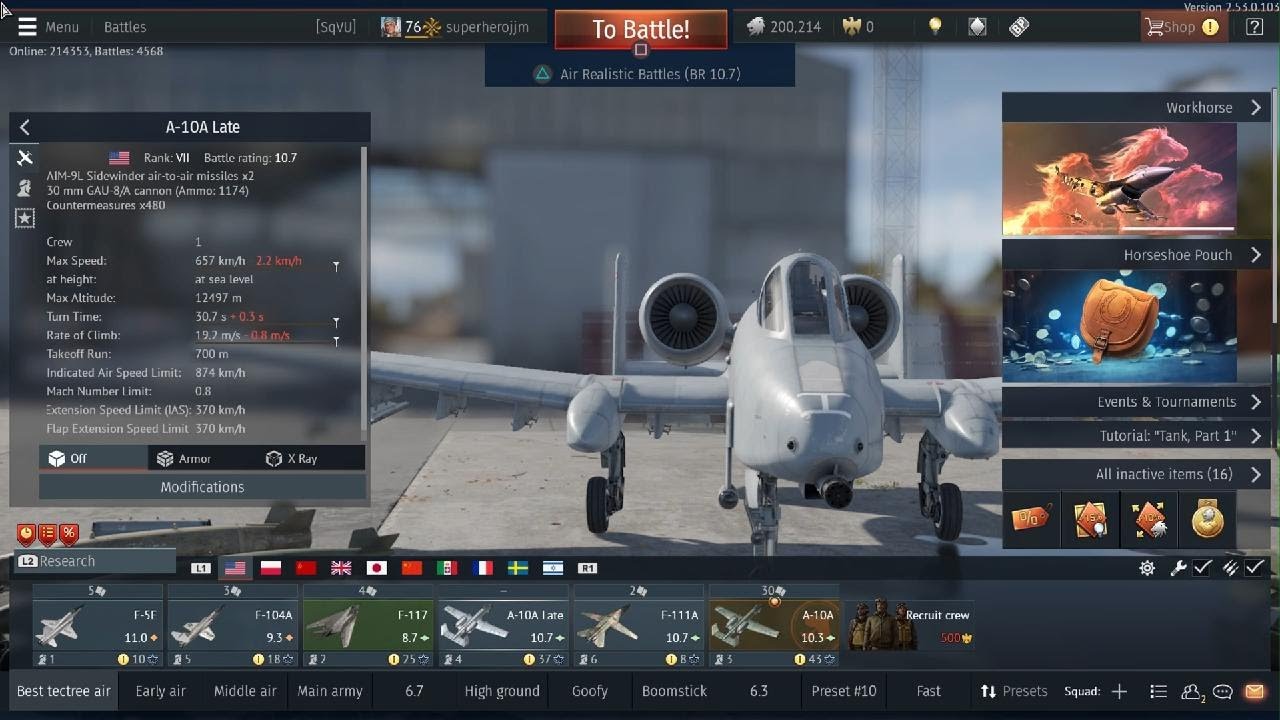Switch to the Best tectree air preset

tap(64, 691)
